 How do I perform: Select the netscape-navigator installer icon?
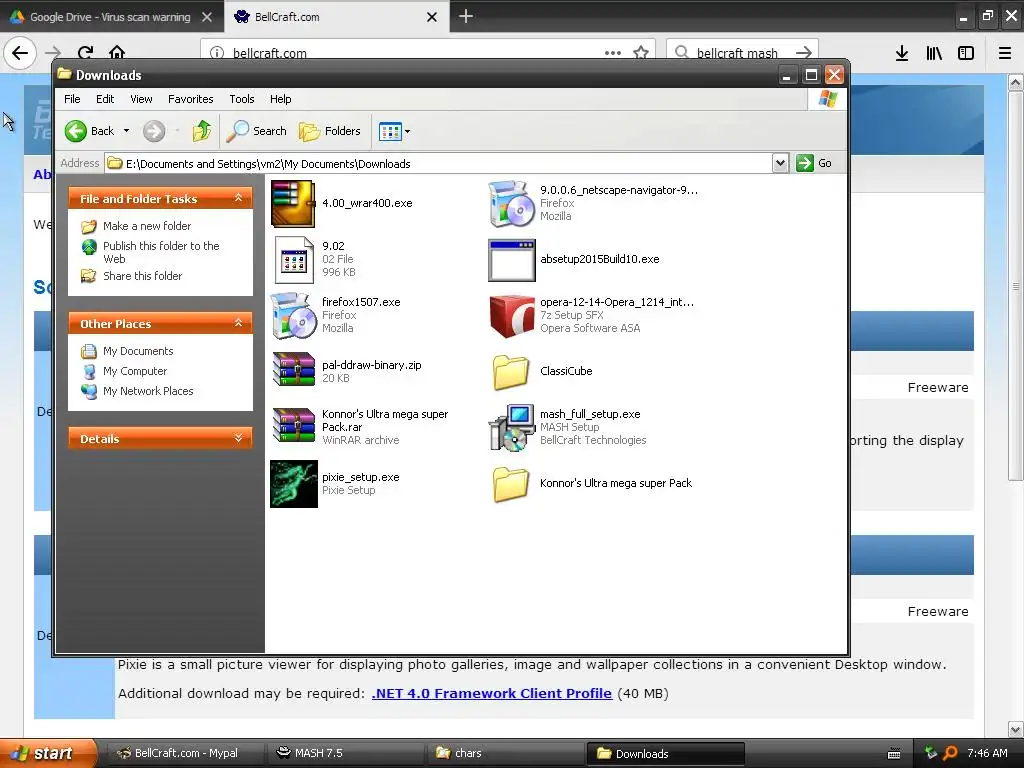[x=511, y=204]
